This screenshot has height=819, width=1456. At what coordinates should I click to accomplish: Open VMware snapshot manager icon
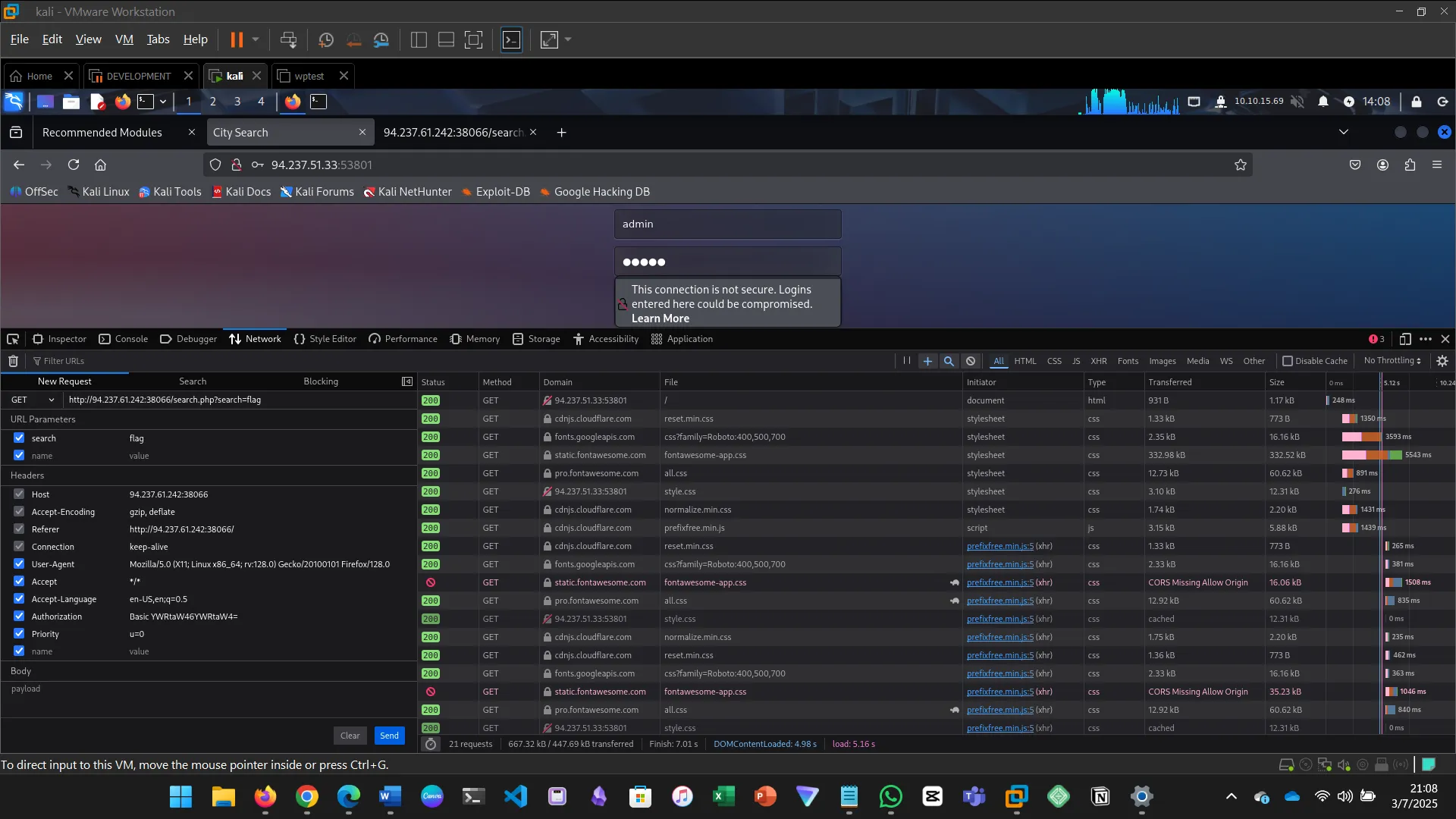pyautogui.click(x=381, y=39)
